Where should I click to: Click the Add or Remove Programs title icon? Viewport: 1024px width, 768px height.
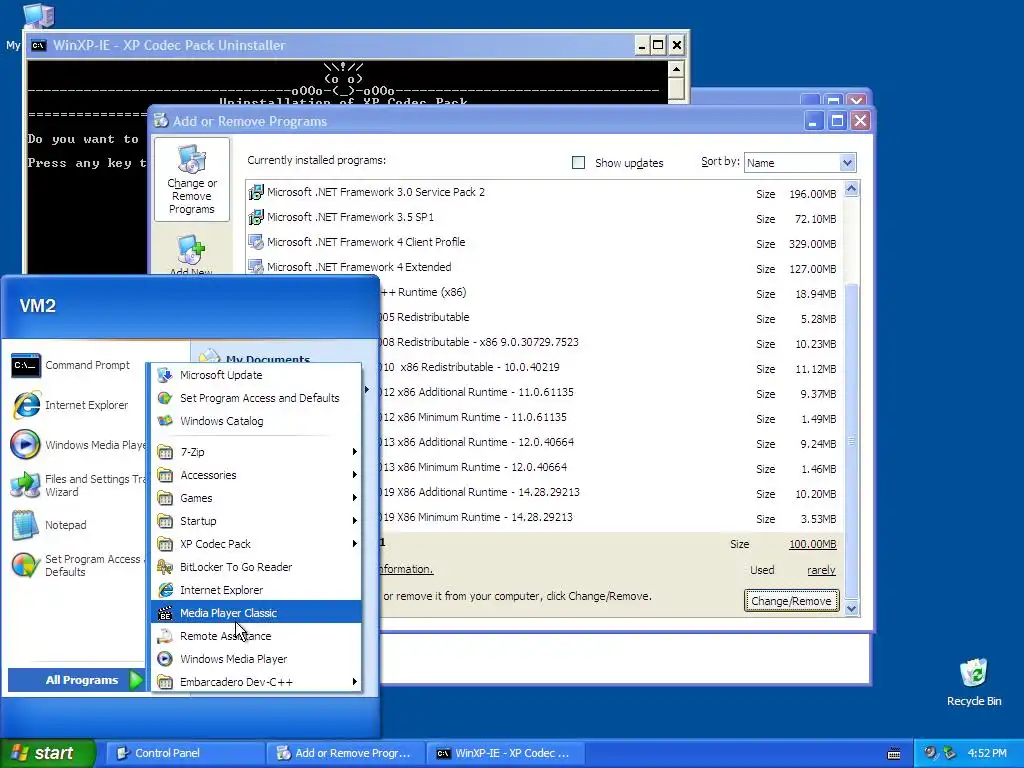tap(161, 121)
